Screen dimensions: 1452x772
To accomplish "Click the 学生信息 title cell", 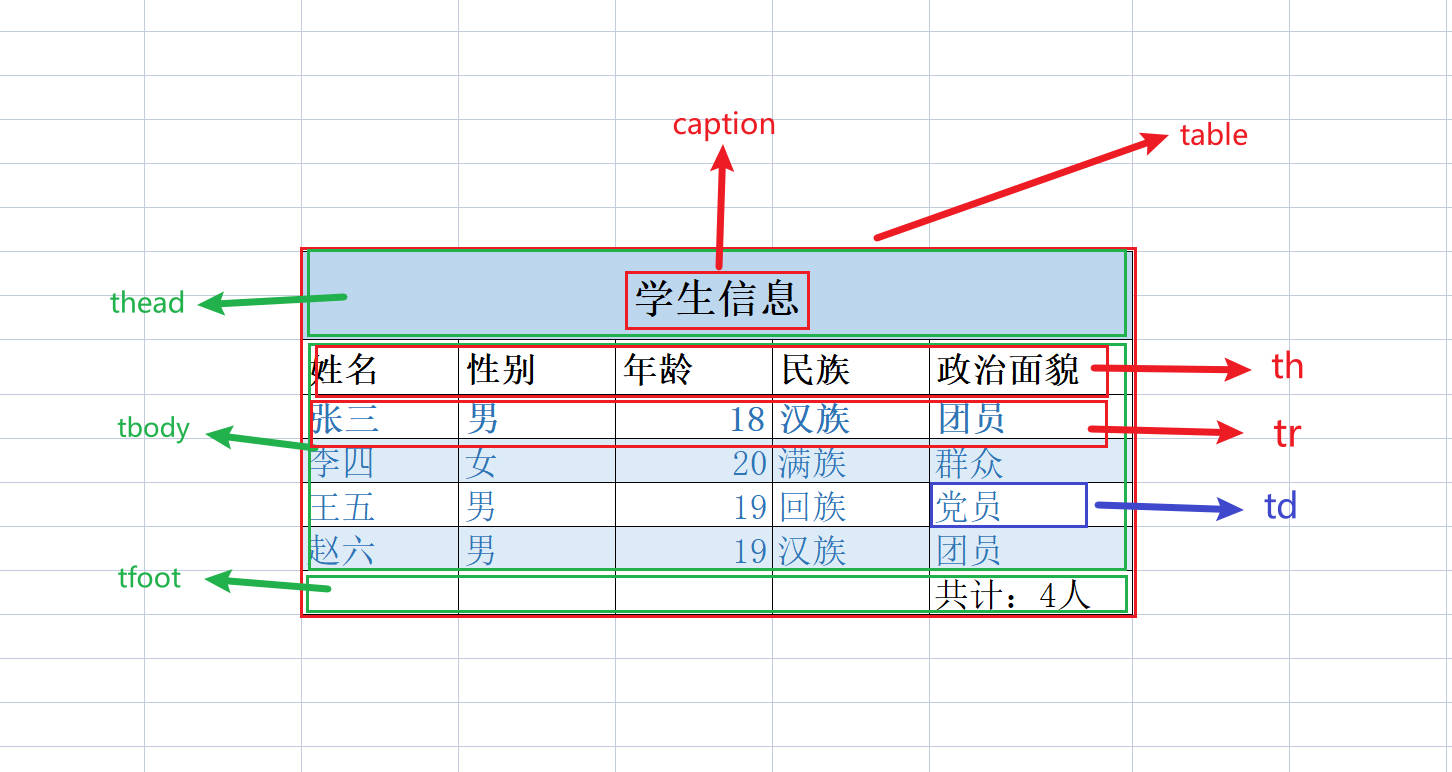I will [x=716, y=294].
